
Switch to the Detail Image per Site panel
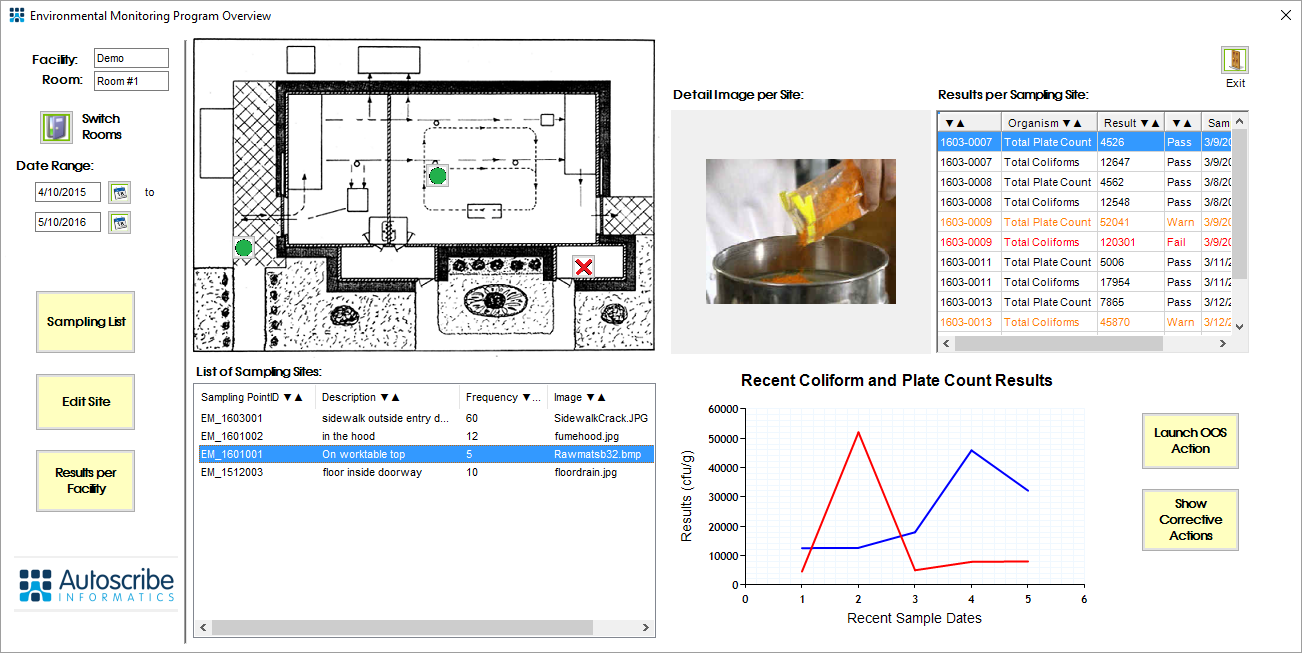click(800, 232)
